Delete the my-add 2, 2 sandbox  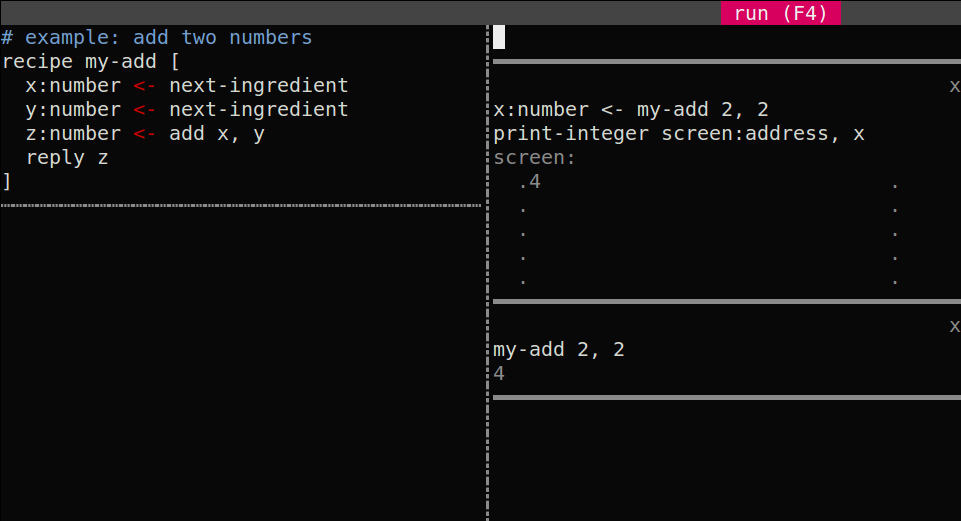coord(954,325)
